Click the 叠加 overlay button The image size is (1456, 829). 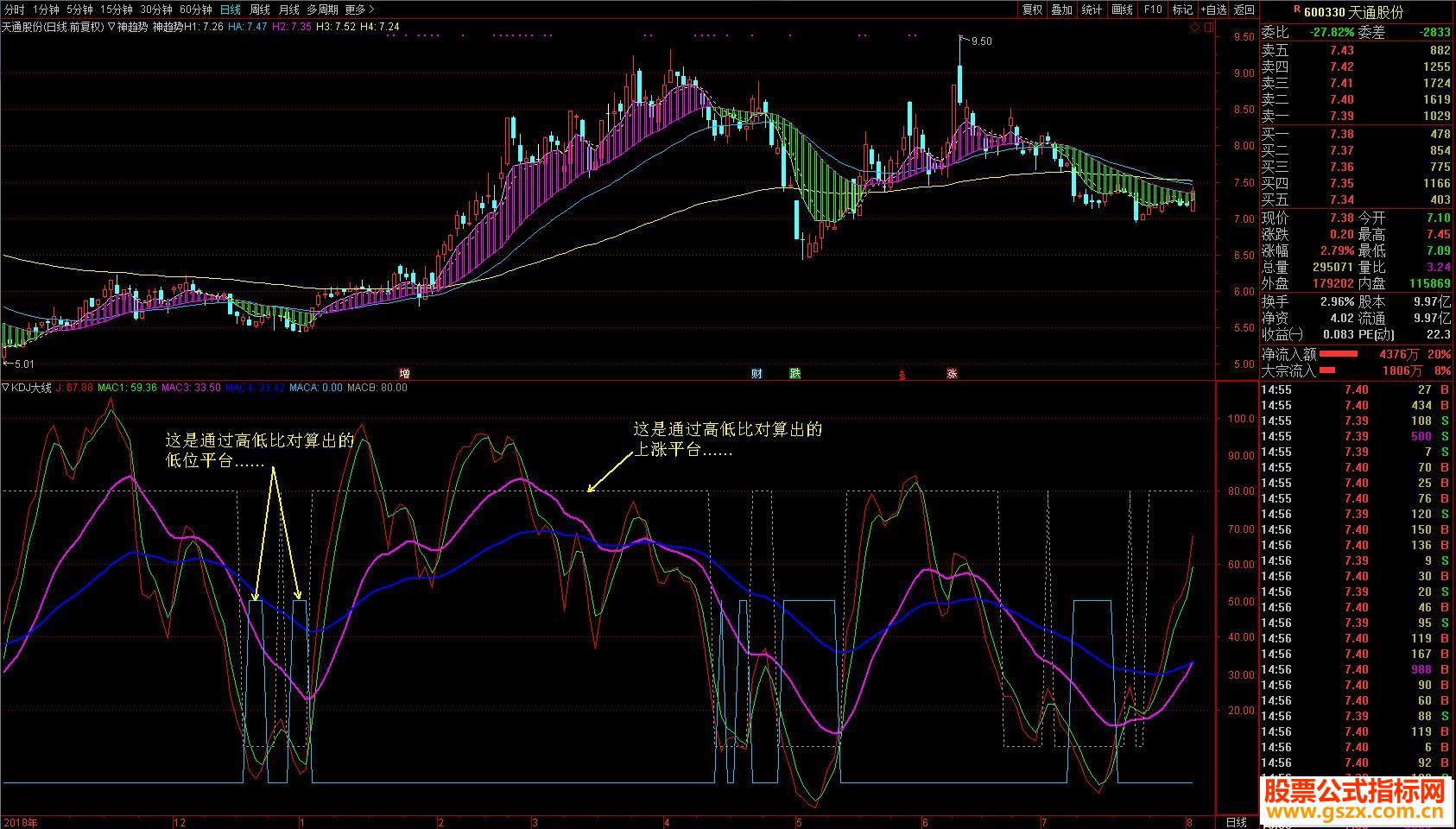1061,9
